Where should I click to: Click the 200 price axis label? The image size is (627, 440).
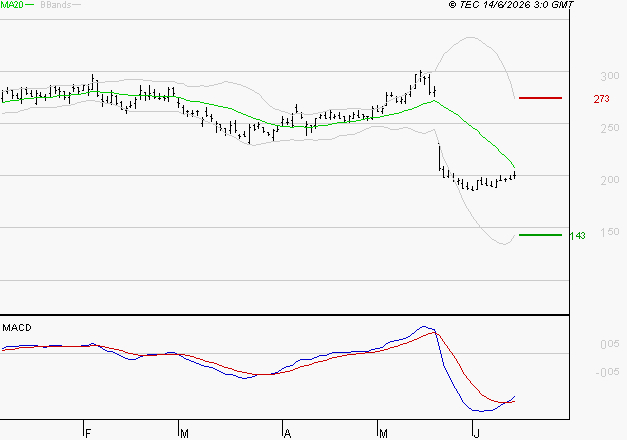[609, 180]
